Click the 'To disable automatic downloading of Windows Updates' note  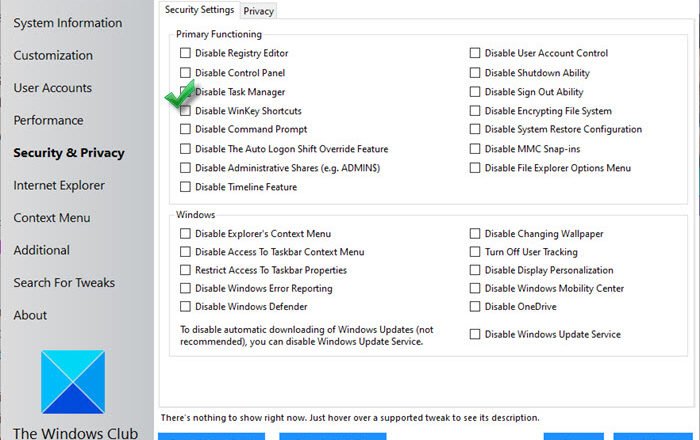click(x=307, y=336)
